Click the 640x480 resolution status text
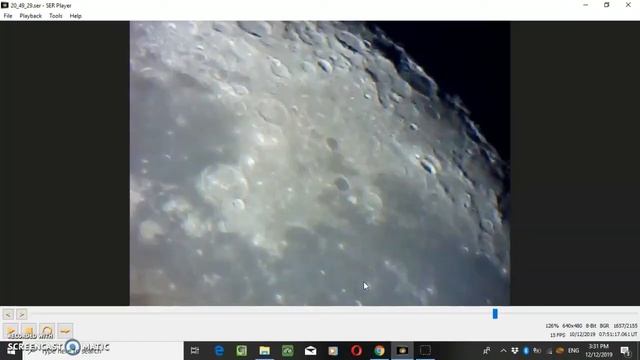This screenshot has height=360, width=640. click(x=572, y=326)
